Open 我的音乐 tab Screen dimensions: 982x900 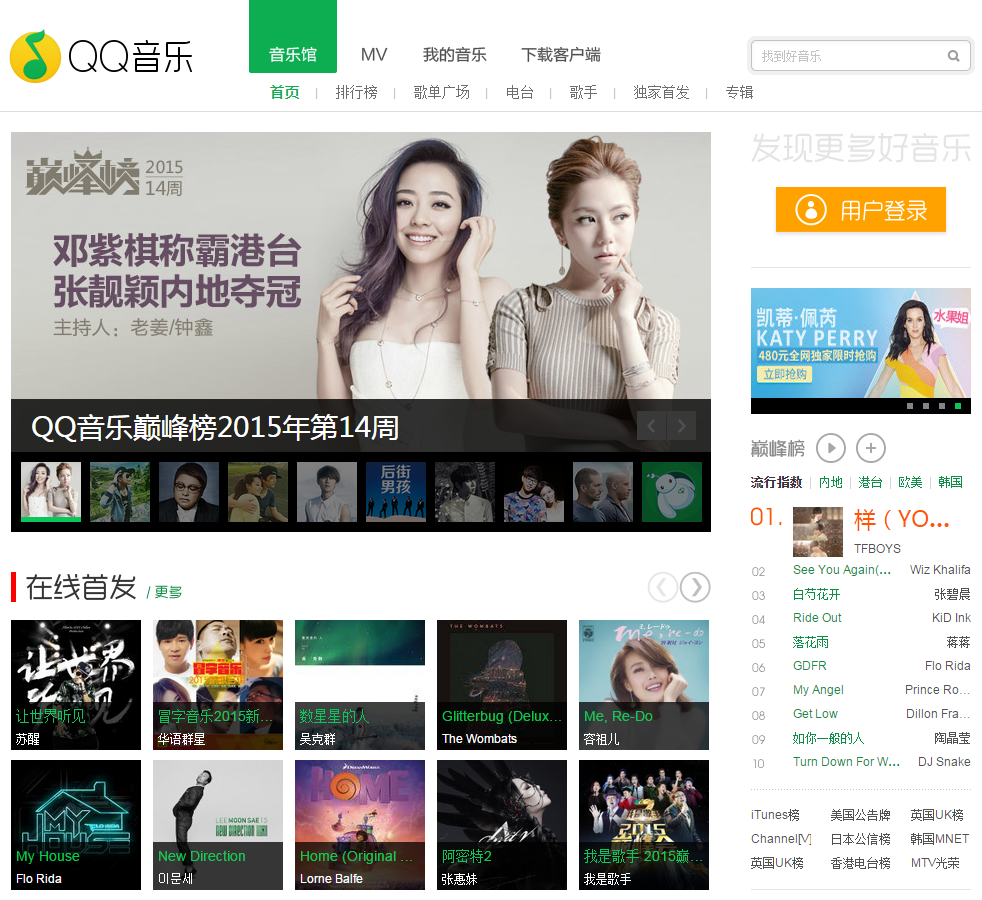click(454, 55)
